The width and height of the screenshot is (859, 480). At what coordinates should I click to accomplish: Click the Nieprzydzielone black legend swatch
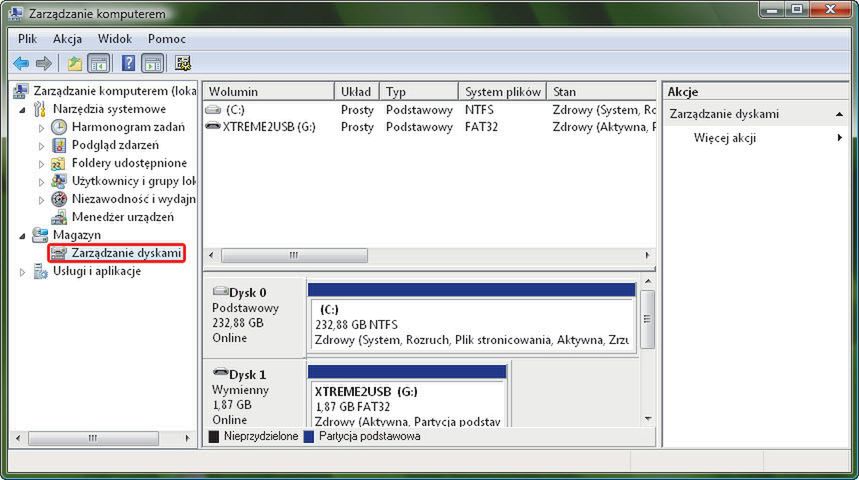click(214, 437)
